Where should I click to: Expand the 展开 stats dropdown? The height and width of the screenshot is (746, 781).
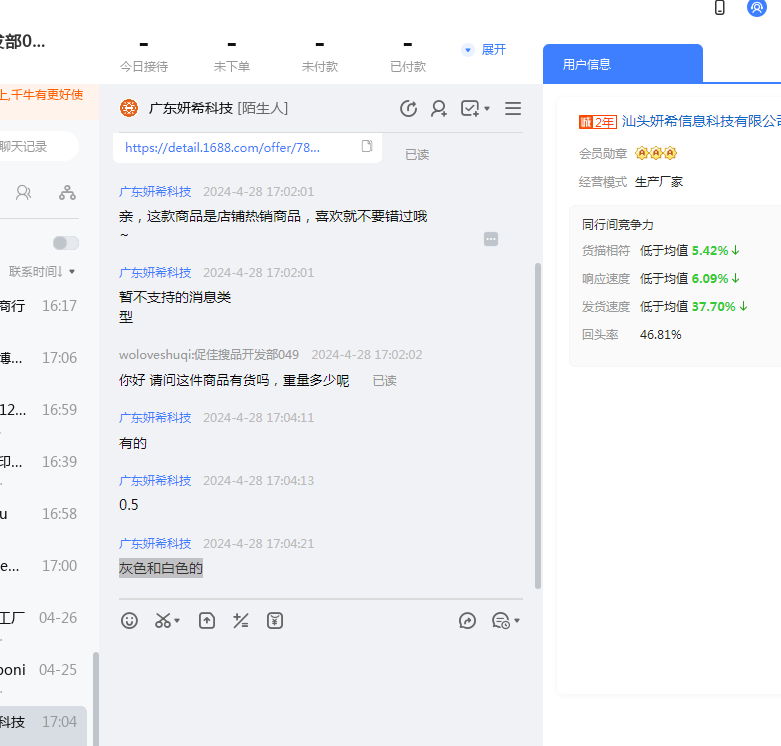point(484,50)
